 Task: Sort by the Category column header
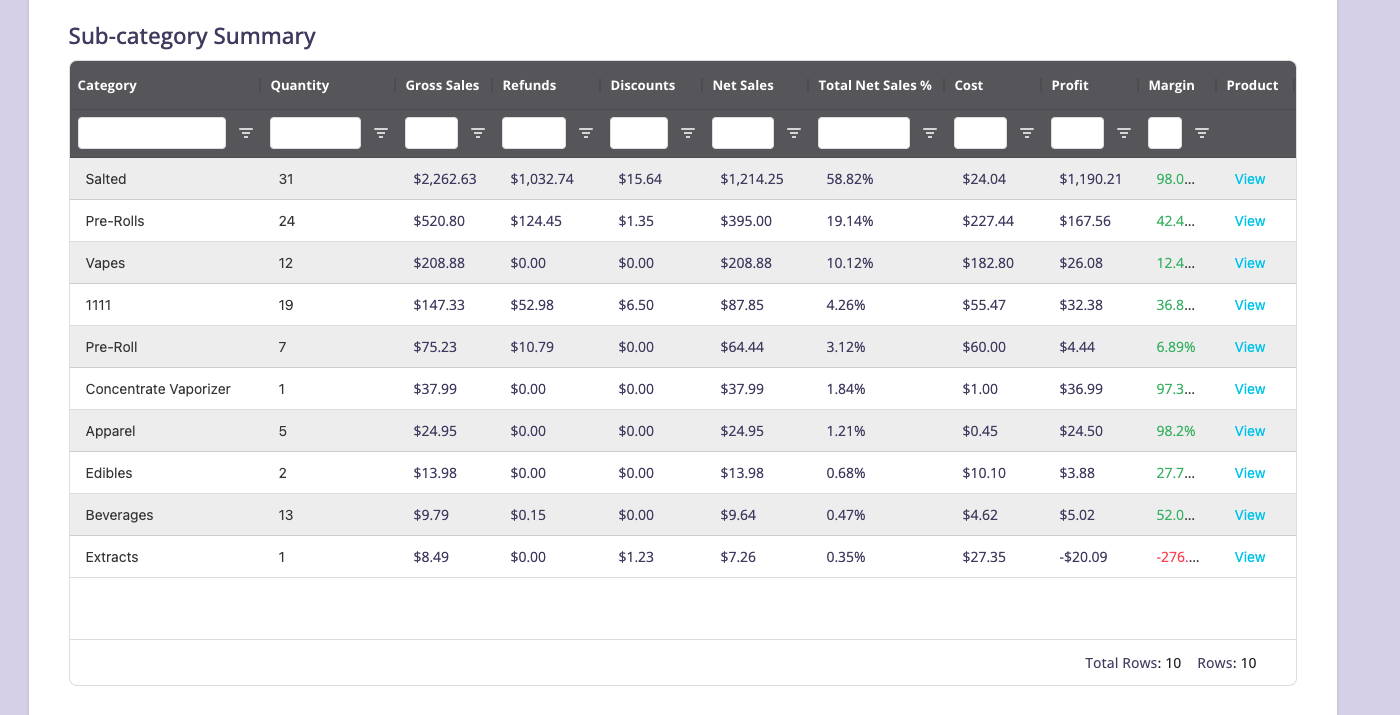107,86
